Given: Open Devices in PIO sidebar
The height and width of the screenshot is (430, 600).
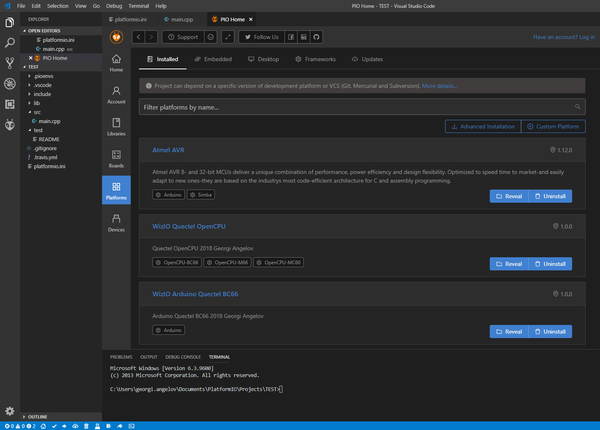Looking at the screenshot, I should tap(116, 223).
